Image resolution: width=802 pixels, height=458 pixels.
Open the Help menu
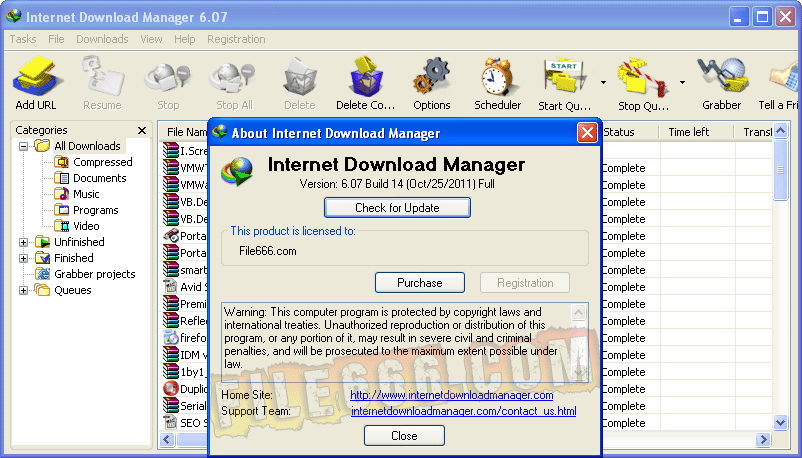coord(185,39)
